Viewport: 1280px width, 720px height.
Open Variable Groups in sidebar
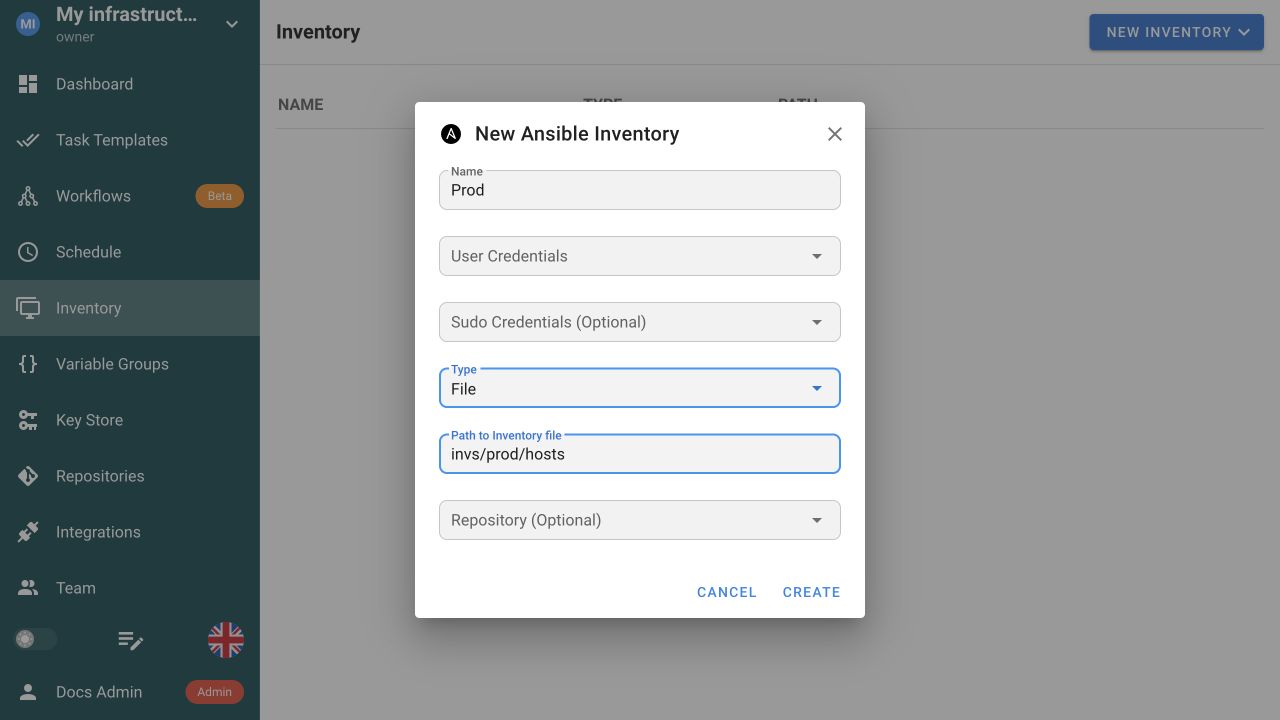click(130, 364)
